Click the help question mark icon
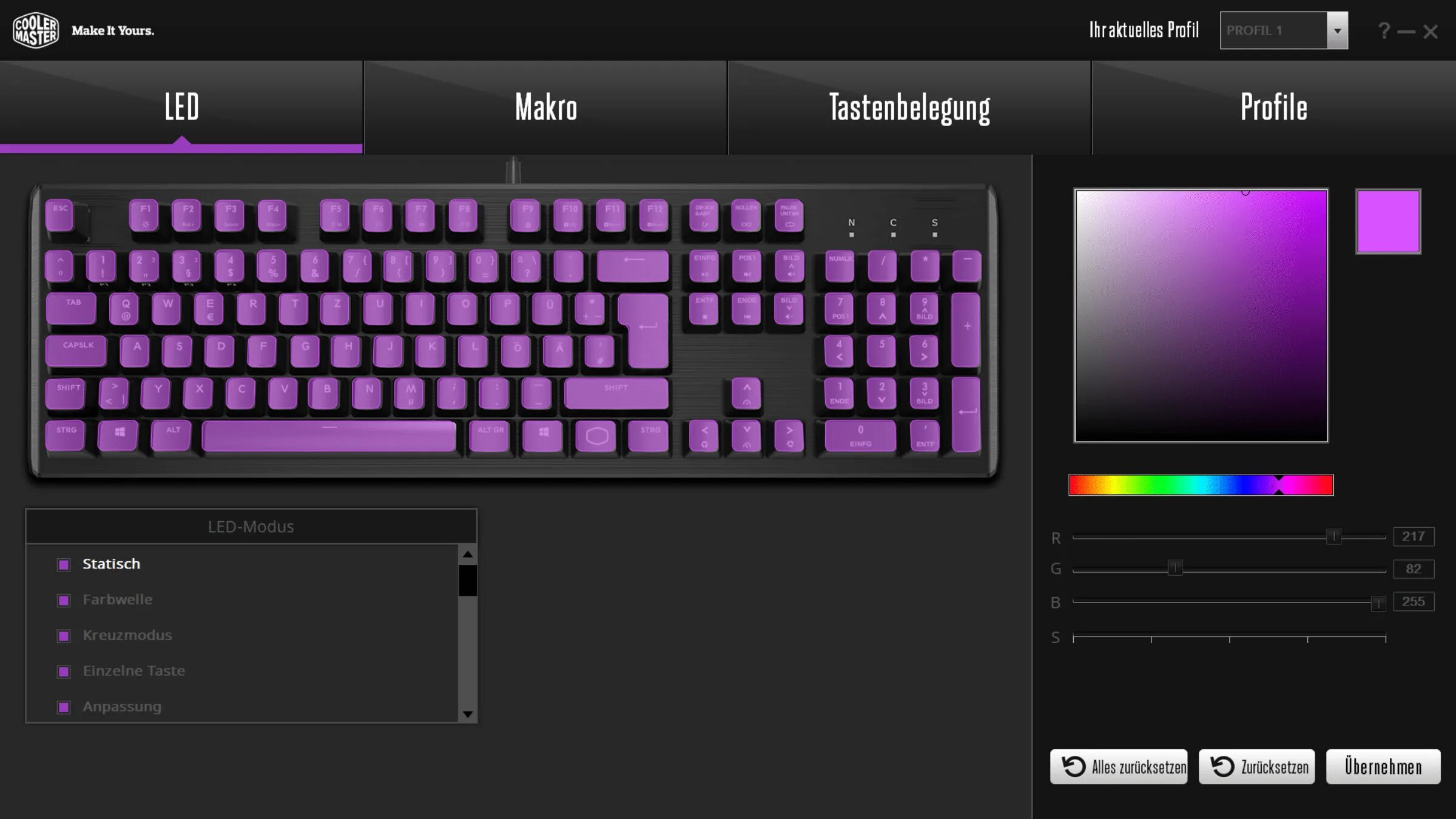 (x=1385, y=30)
